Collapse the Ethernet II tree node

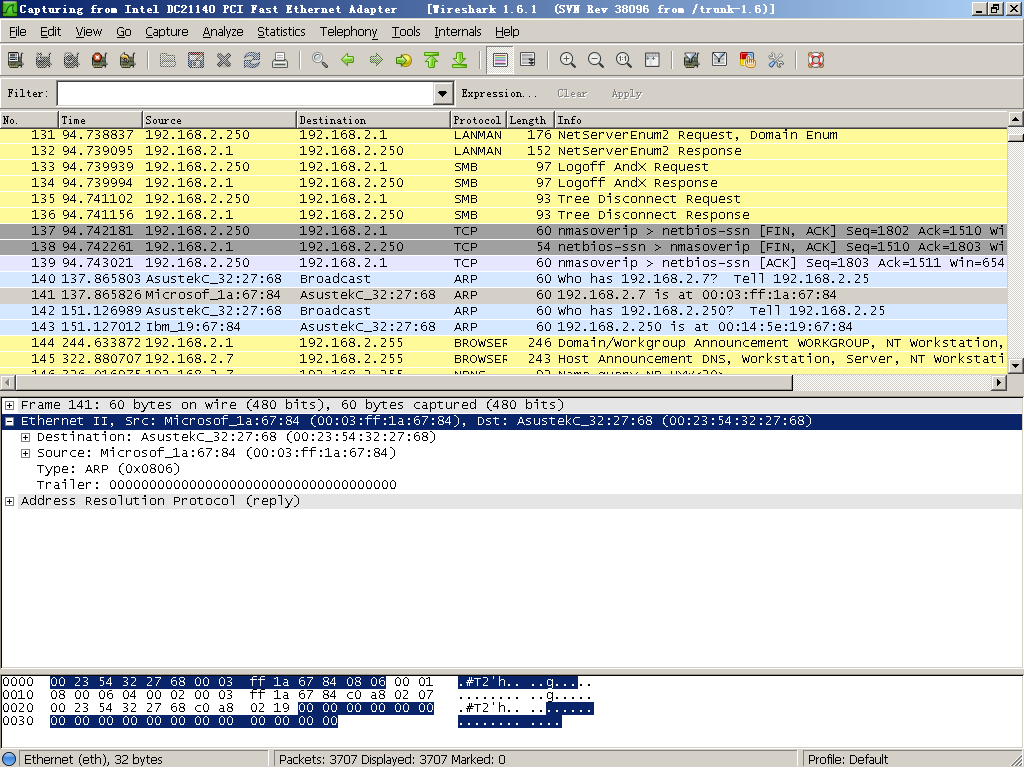(10, 422)
